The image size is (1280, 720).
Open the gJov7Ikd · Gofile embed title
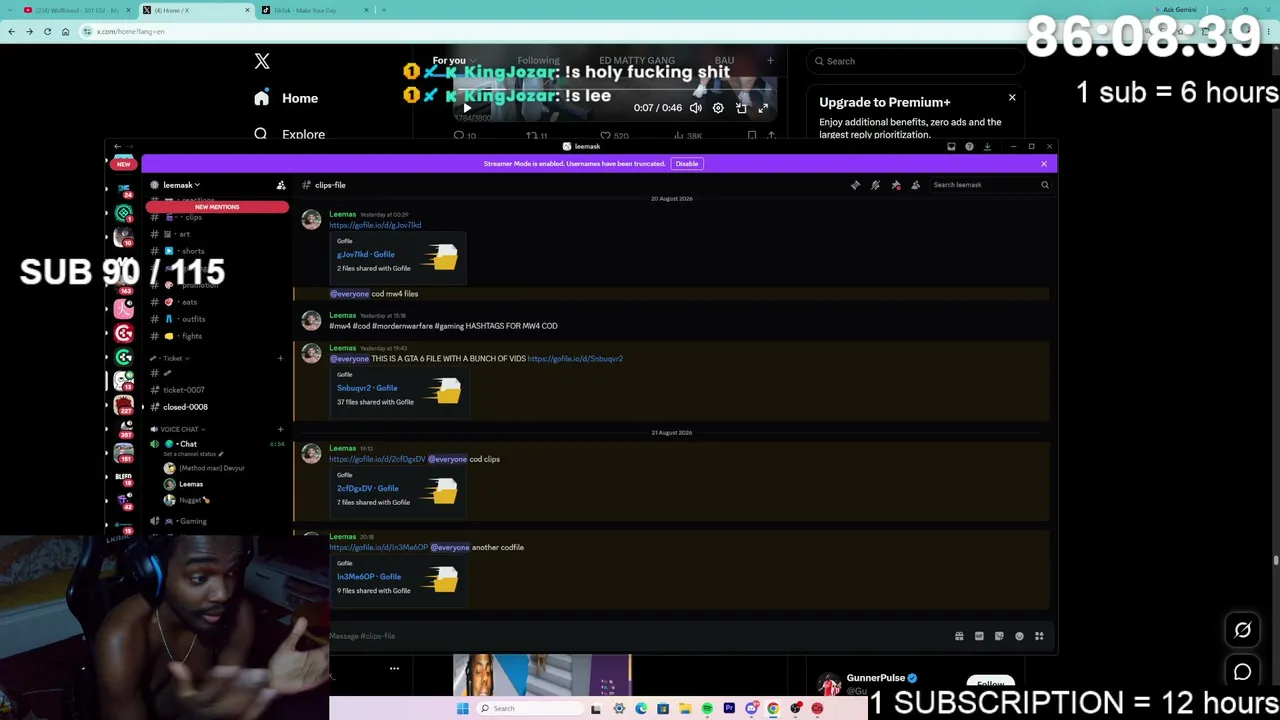click(x=365, y=254)
